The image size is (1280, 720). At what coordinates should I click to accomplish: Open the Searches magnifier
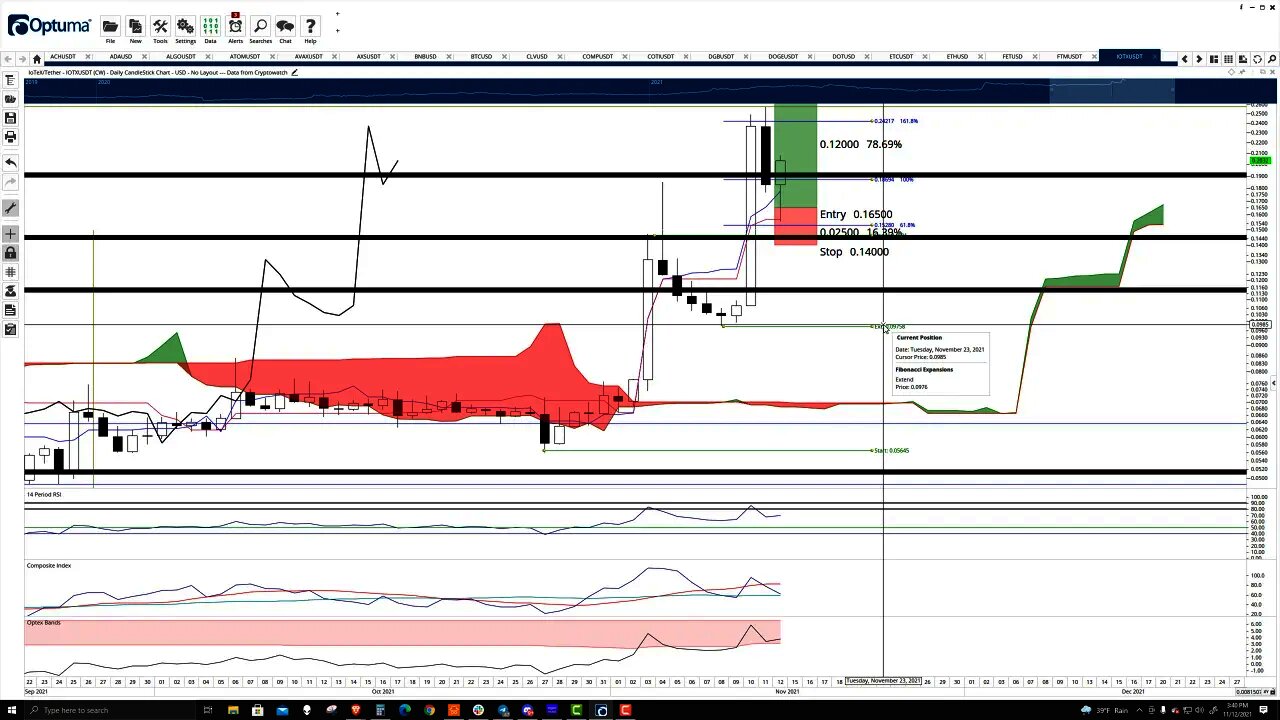260,29
